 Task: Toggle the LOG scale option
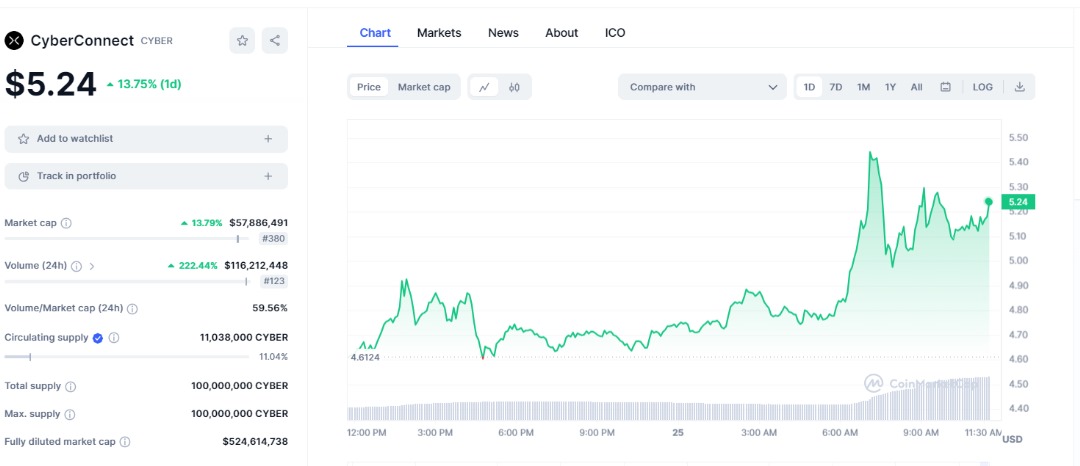pos(982,87)
